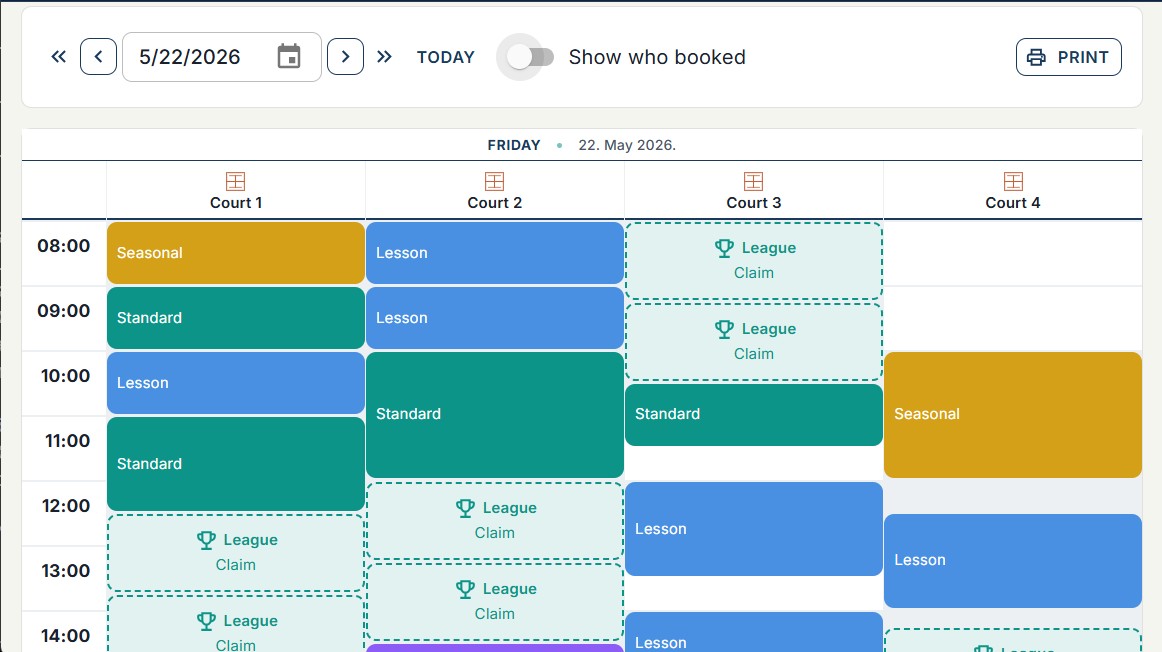This screenshot has height=652, width=1162.
Task: Select the Court 2 column header label
Action: (494, 203)
